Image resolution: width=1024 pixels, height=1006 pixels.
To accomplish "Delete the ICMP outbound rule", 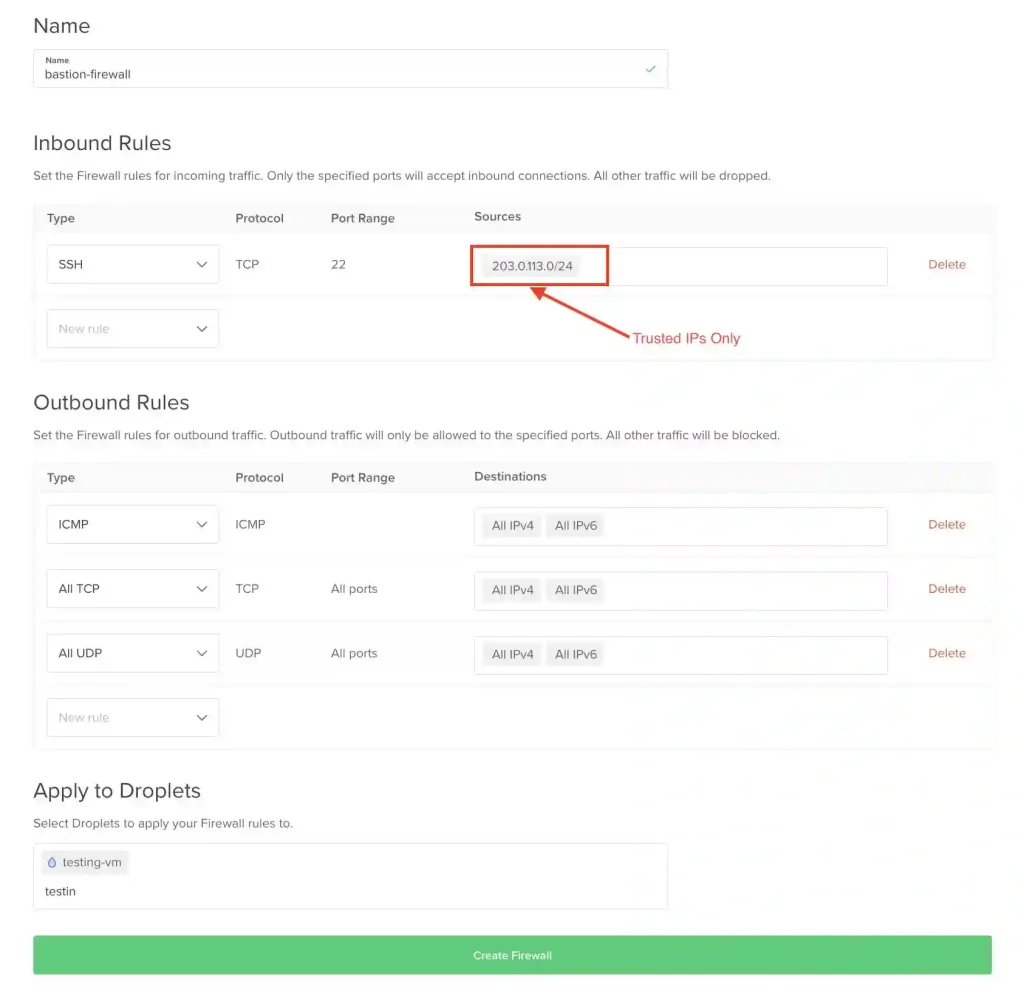I will click(946, 525).
